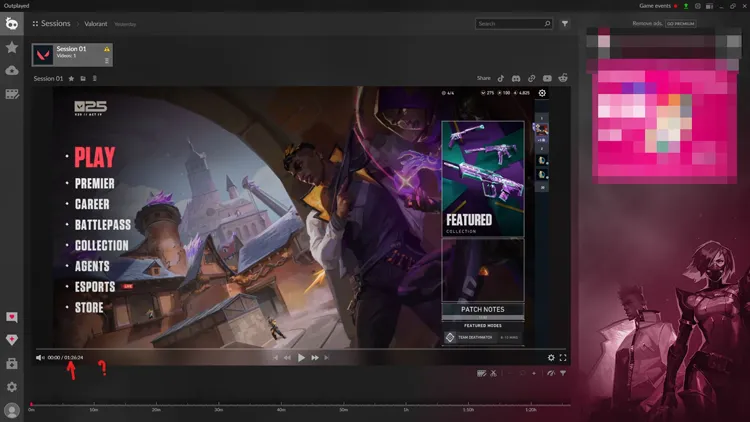Viewport: 750px width, 422px height.
Task: Open the Favorites star in sidebar
Action: tap(12, 47)
